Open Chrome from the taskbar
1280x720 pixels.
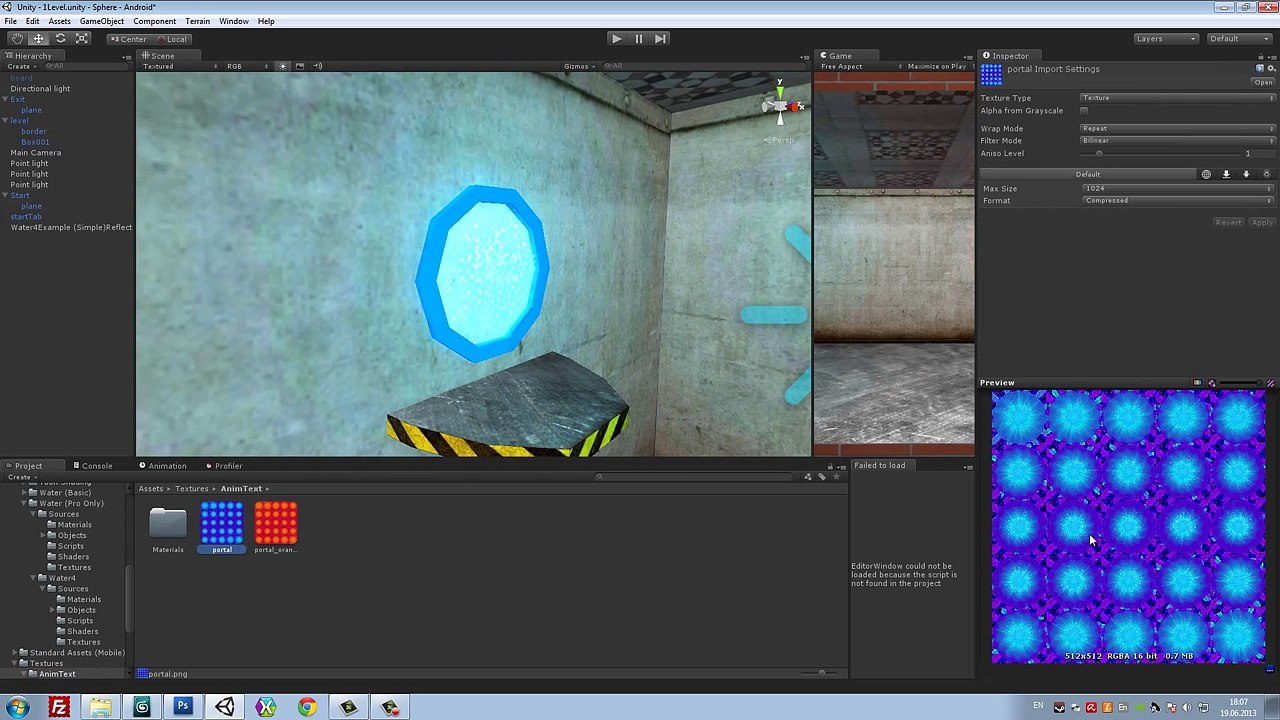(x=307, y=707)
